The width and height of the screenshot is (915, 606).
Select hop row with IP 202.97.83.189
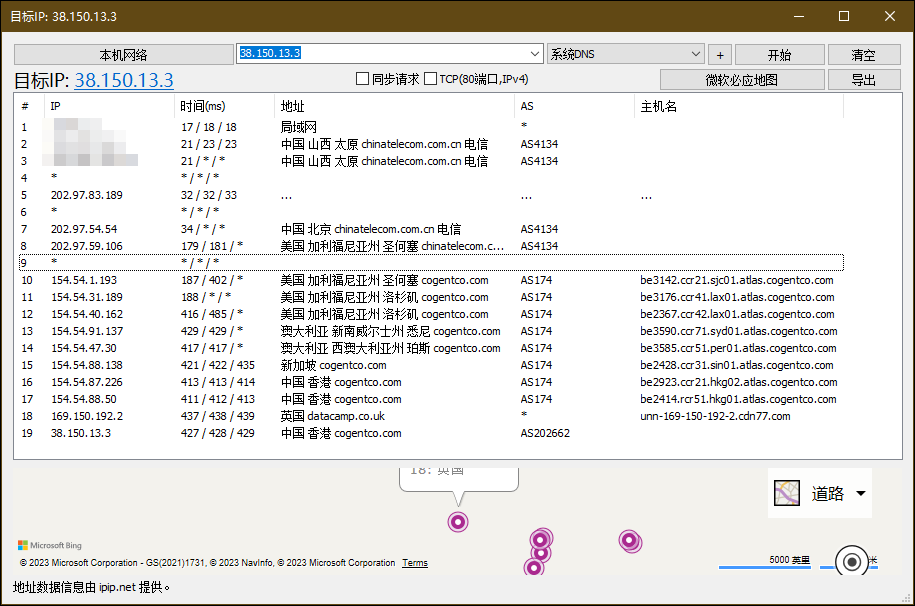(x=86, y=196)
